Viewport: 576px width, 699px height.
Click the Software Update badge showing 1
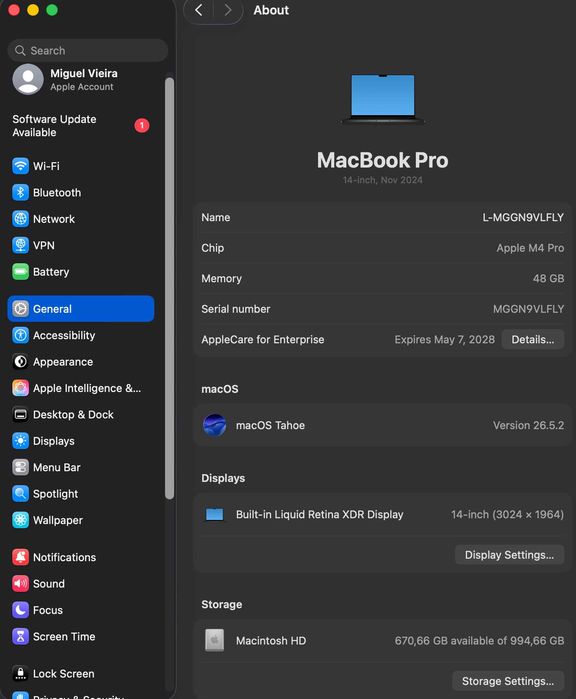click(x=142, y=125)
